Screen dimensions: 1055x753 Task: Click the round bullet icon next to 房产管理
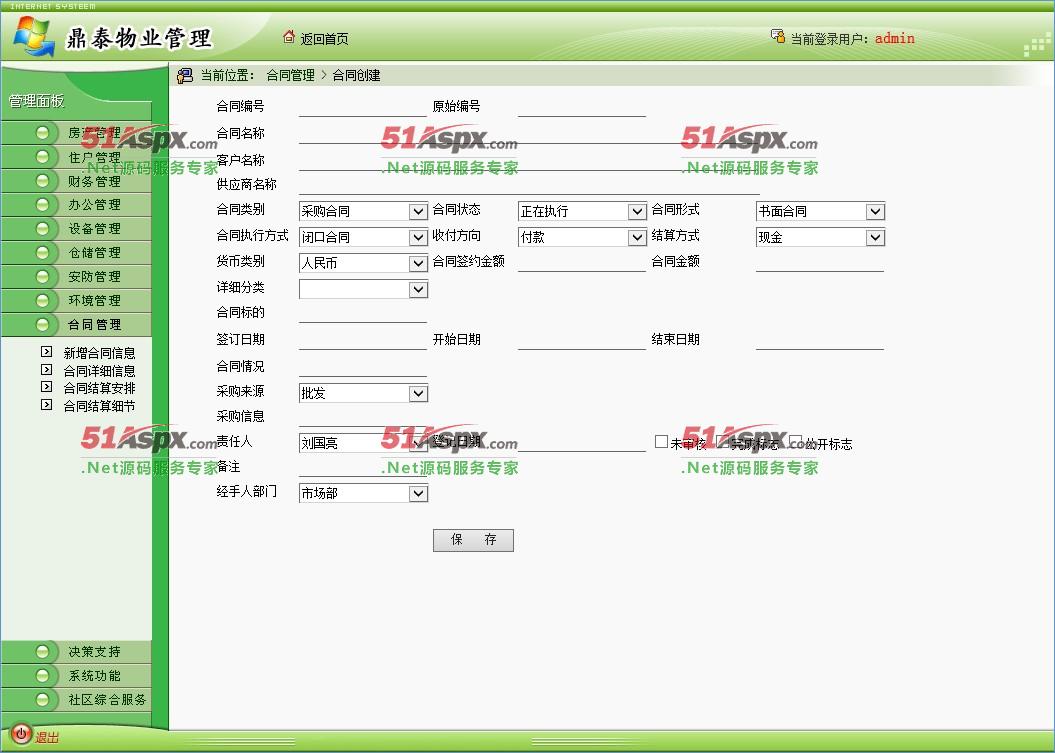click(x=42, y=133)
